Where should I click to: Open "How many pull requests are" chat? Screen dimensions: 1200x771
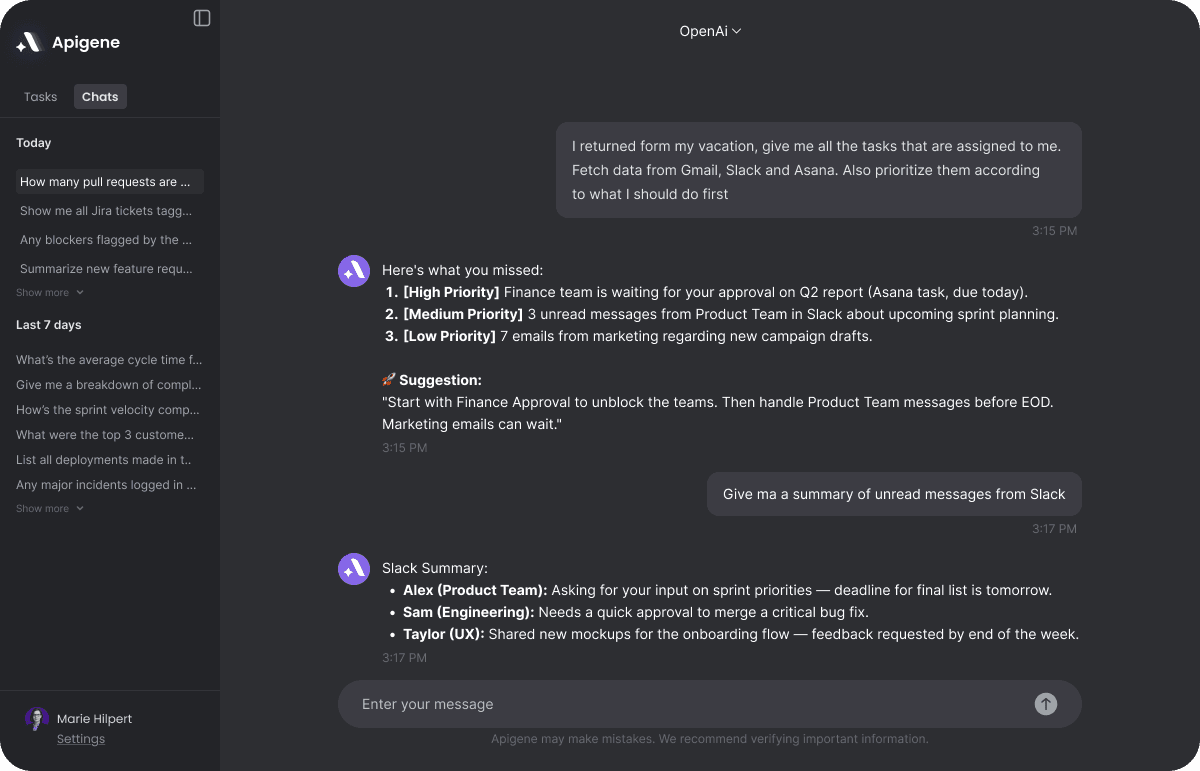click(x=110, y=182)
